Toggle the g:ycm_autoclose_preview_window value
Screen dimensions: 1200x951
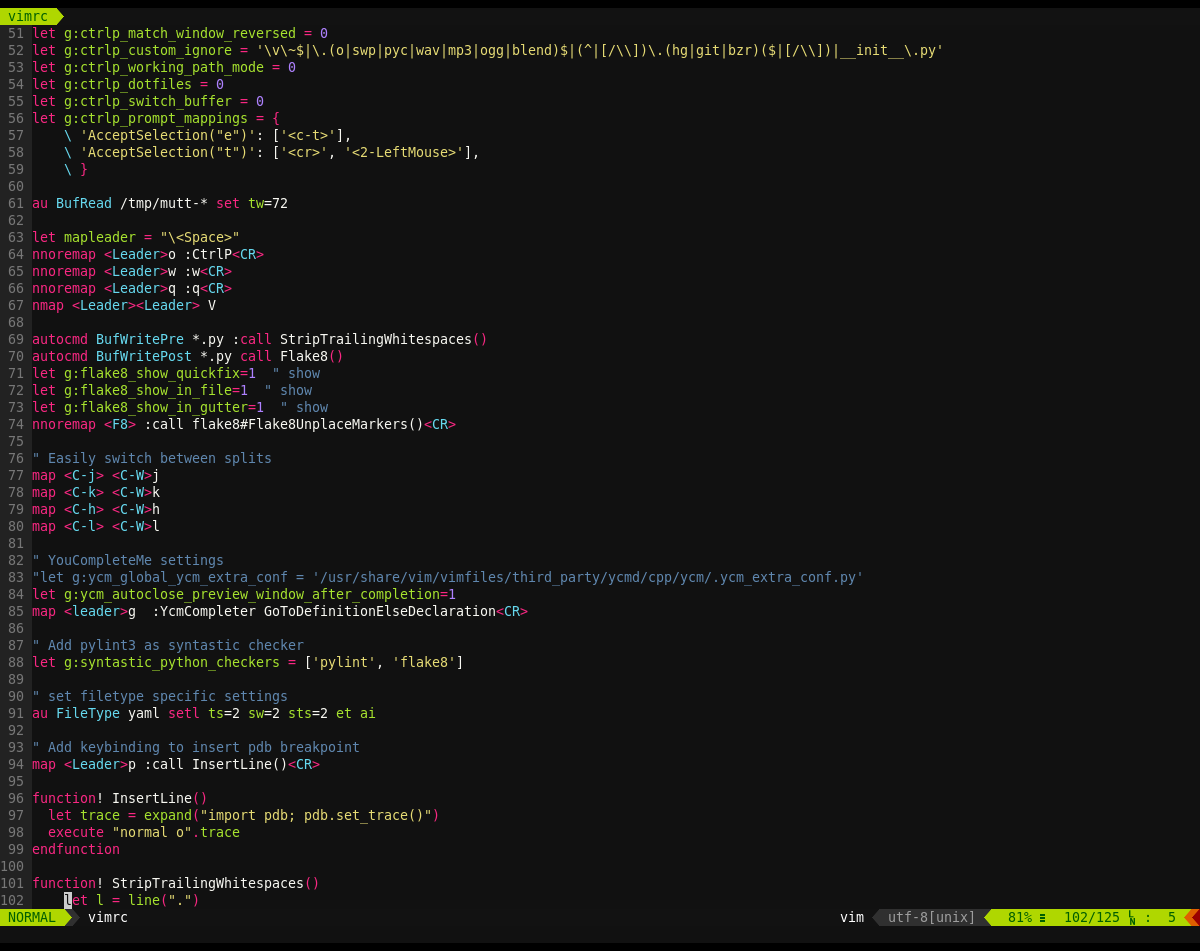coord(449,594)
